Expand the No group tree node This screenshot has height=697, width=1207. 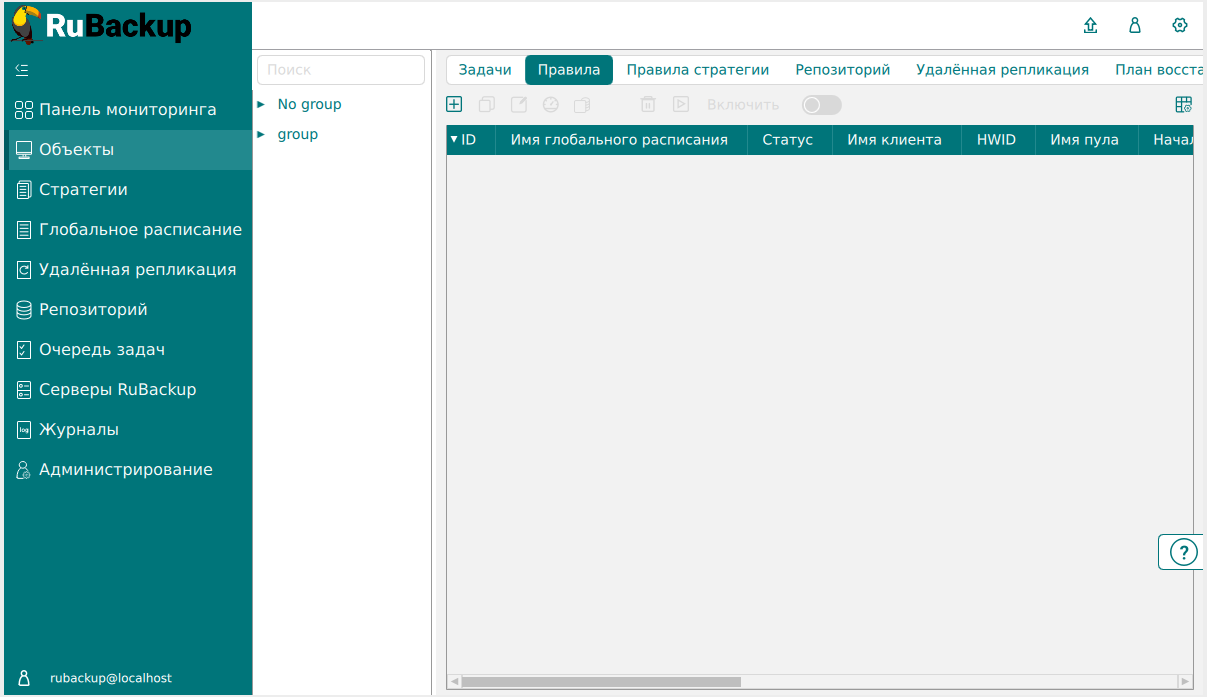coord(261,104)
